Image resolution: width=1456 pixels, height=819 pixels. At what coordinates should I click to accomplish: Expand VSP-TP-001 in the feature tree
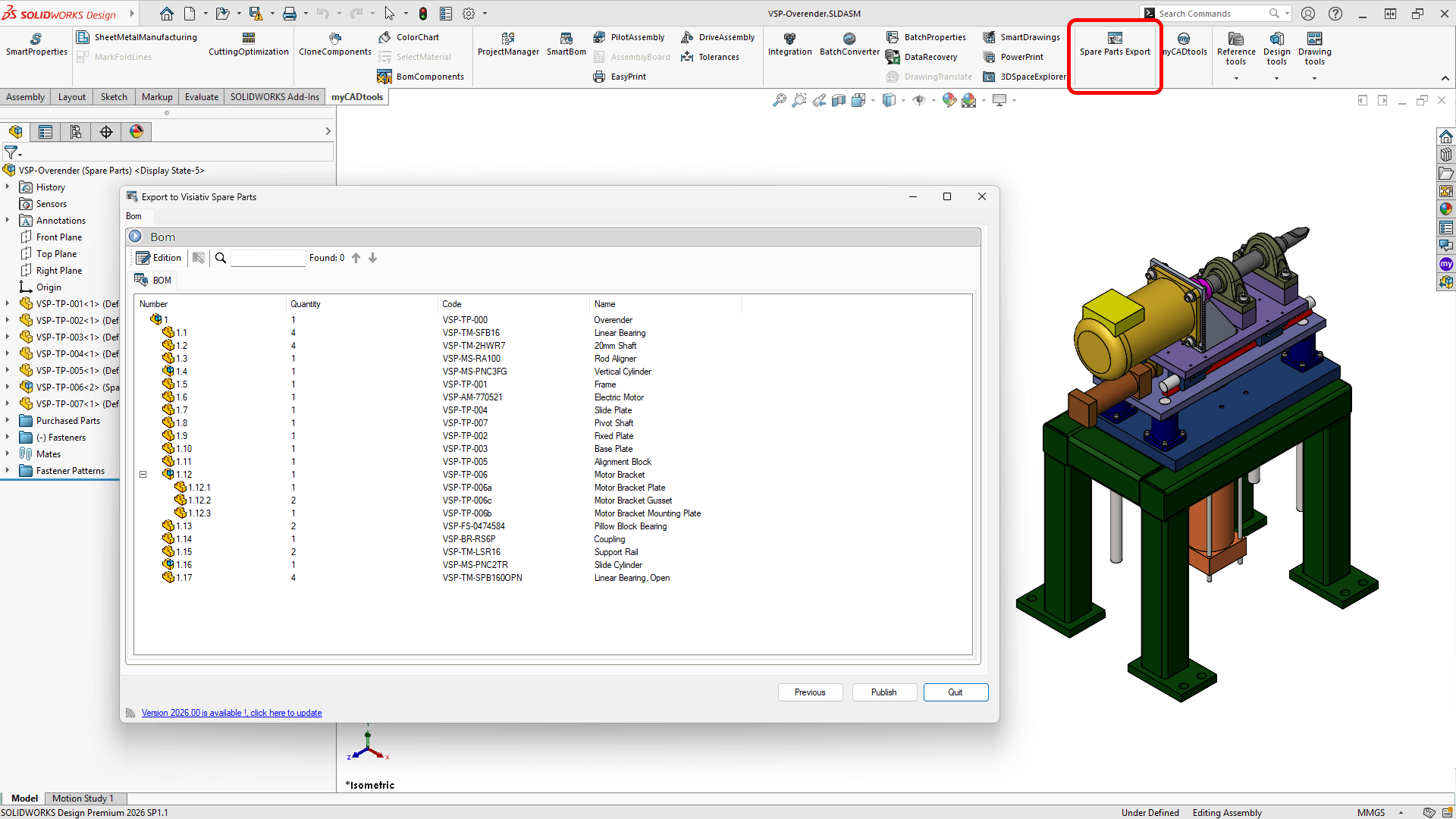8,303
